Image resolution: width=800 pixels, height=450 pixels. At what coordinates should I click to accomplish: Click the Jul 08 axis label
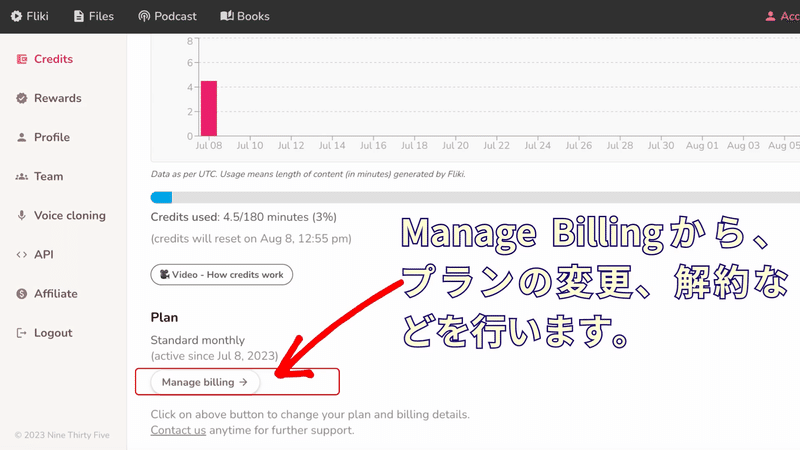pyautogui.click(x=209, y=145)
